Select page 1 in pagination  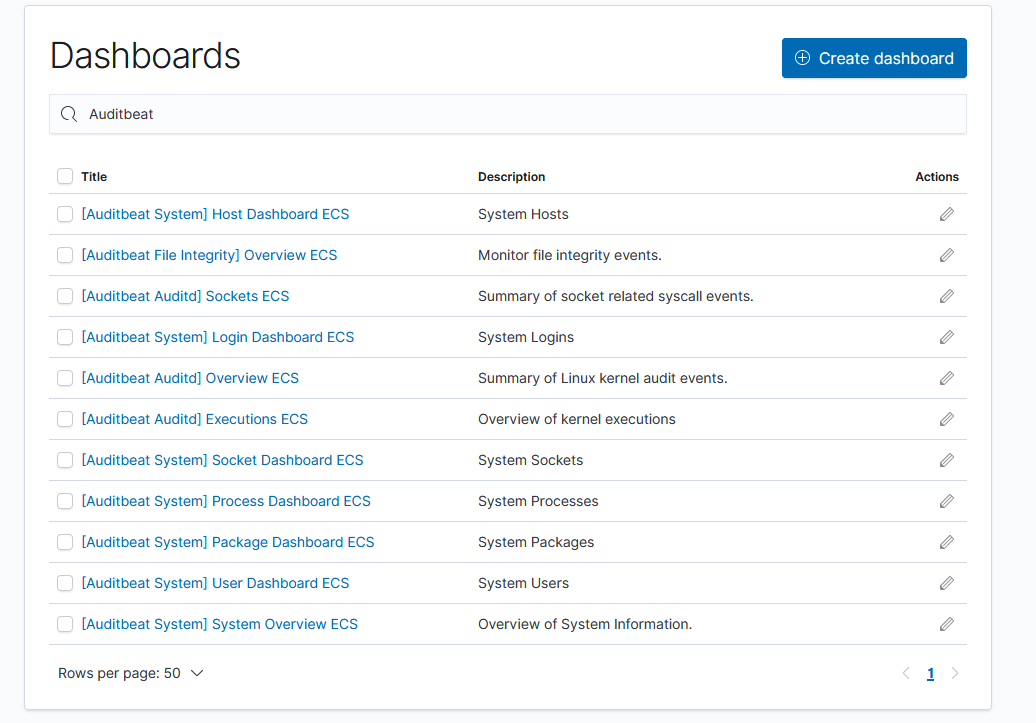pyautogui.click(x=930, y=673)
